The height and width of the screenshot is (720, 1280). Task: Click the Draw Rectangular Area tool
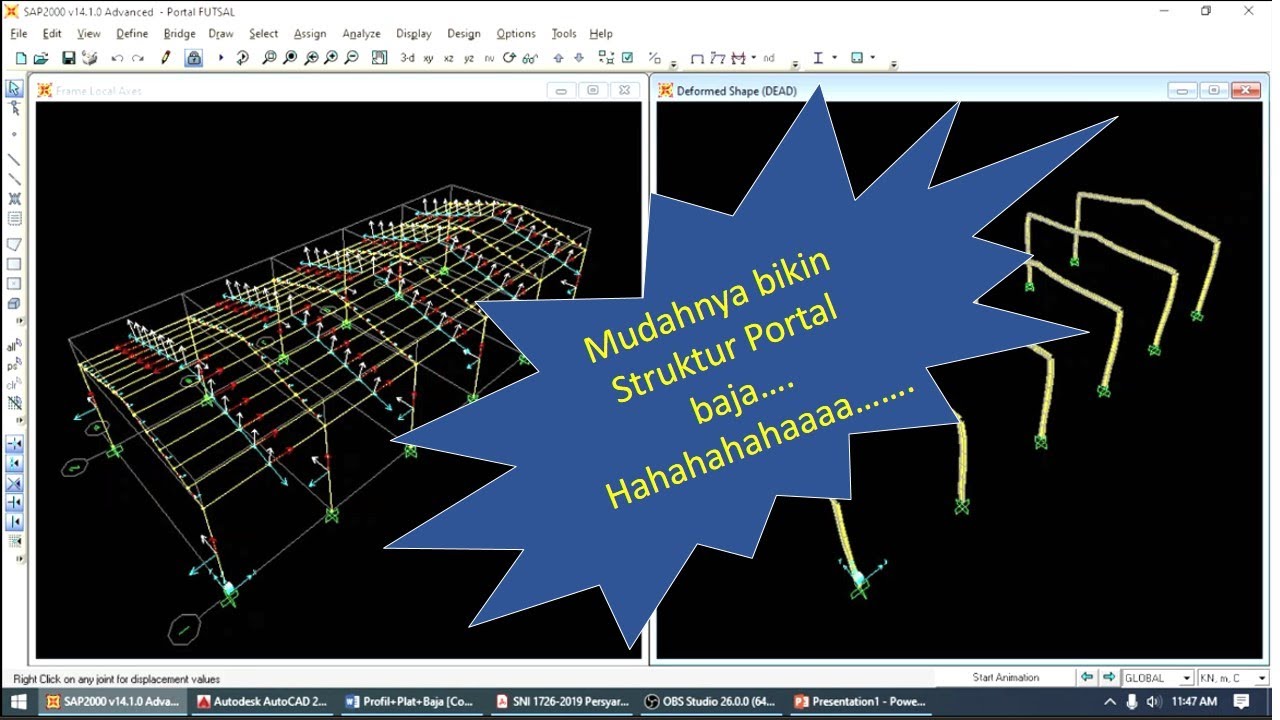[x=14, y=264]
